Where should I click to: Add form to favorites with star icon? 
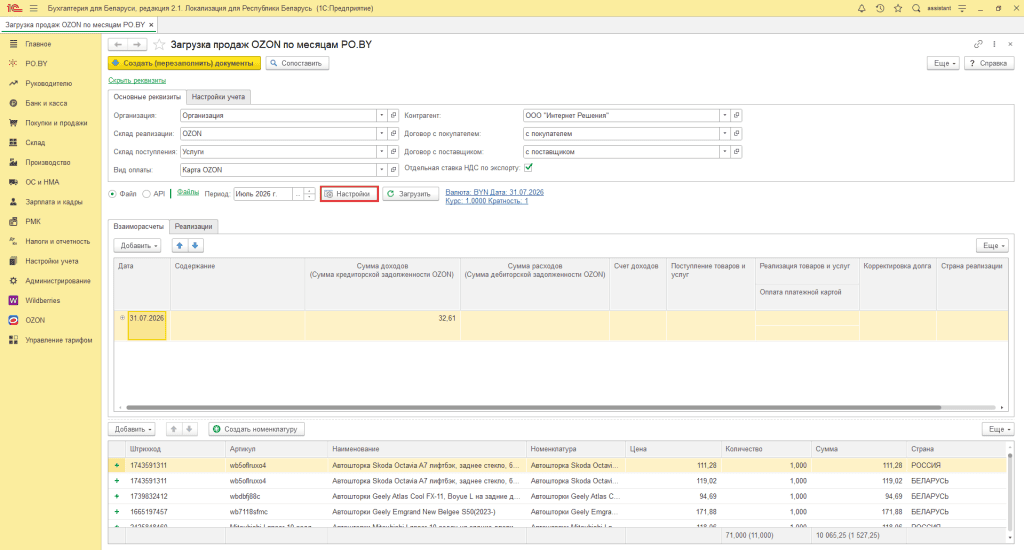(159, 44)
